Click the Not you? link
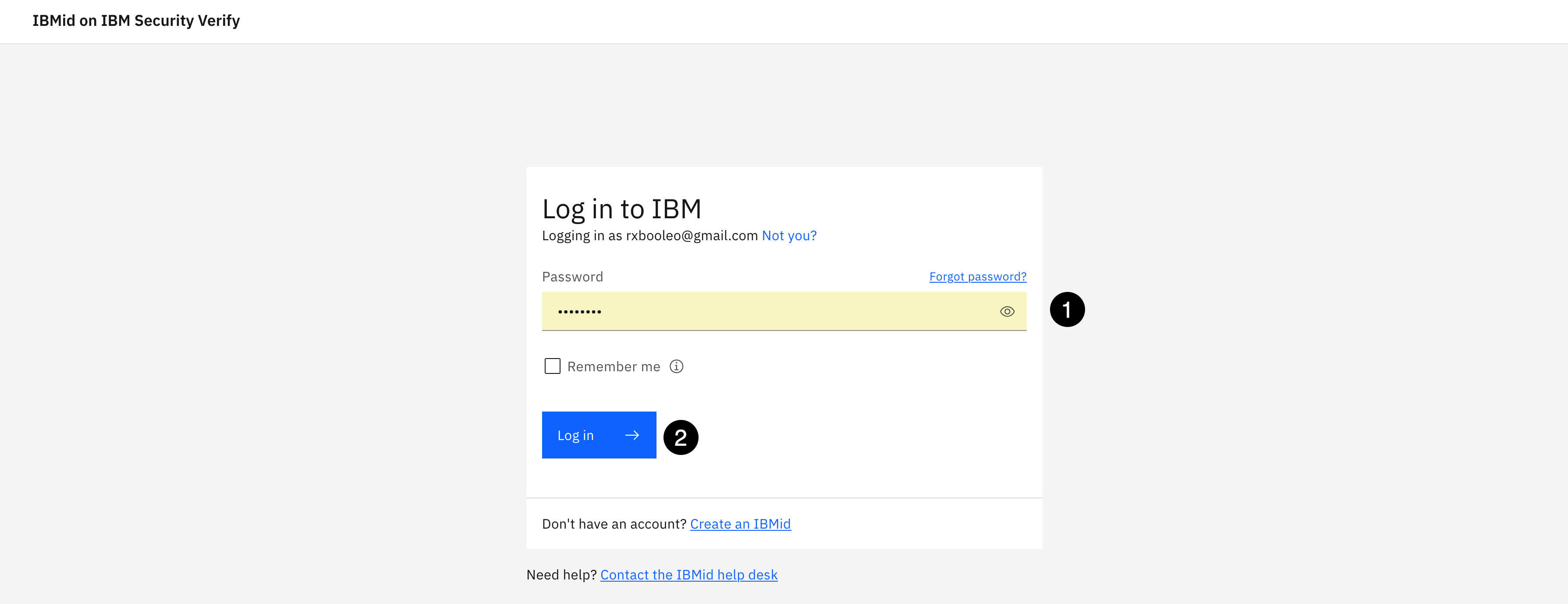Viewport: 1568px width, 604px height. click(789, 236)
